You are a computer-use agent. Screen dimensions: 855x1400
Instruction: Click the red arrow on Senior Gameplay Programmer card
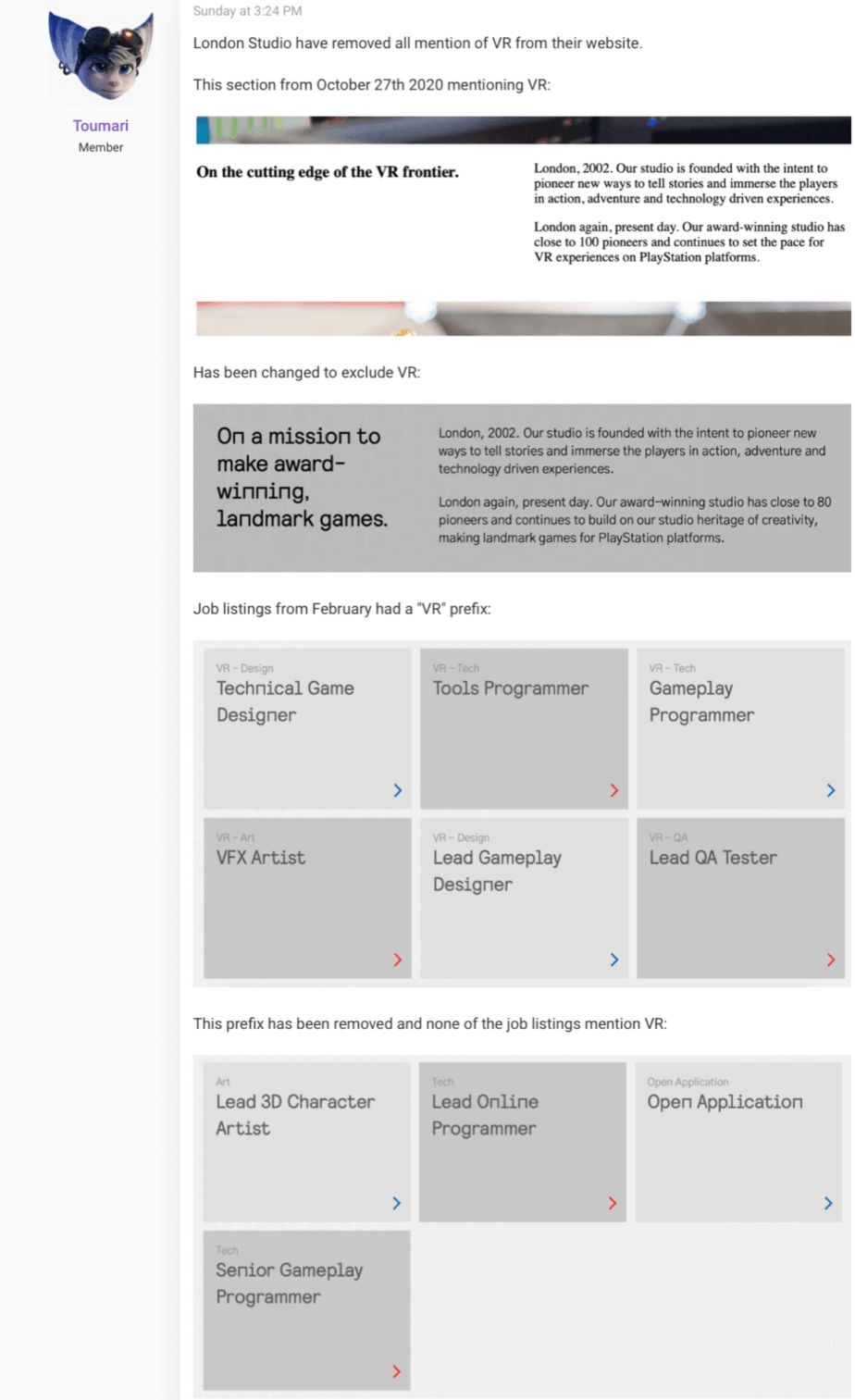coord(397,1371)
